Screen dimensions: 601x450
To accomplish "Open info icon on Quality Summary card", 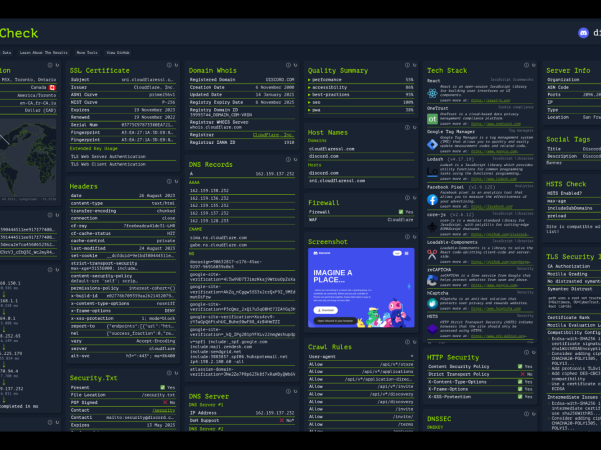I will pos(407,65).
